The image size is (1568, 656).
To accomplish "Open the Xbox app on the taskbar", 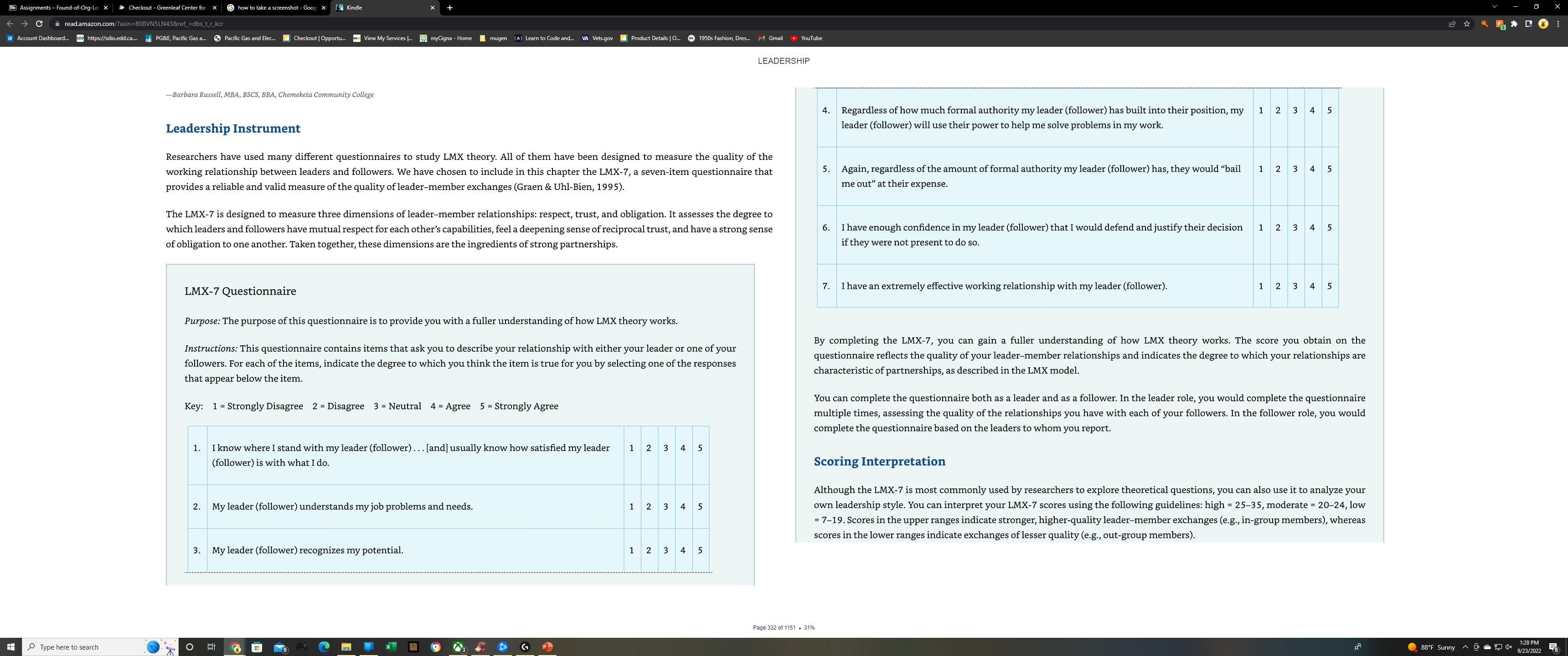I will tap(459, 647).
